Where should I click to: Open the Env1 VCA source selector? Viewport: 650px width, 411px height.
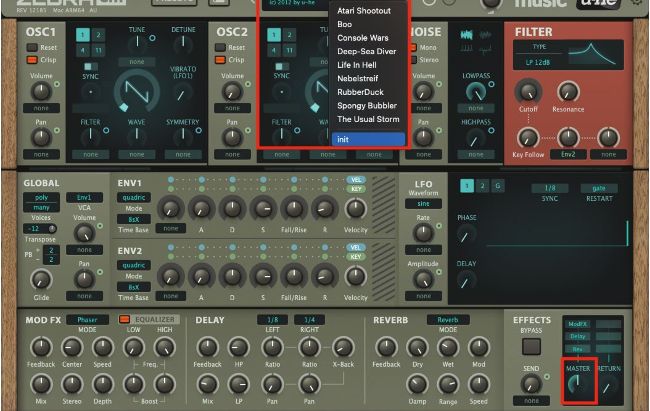(84, 197)
